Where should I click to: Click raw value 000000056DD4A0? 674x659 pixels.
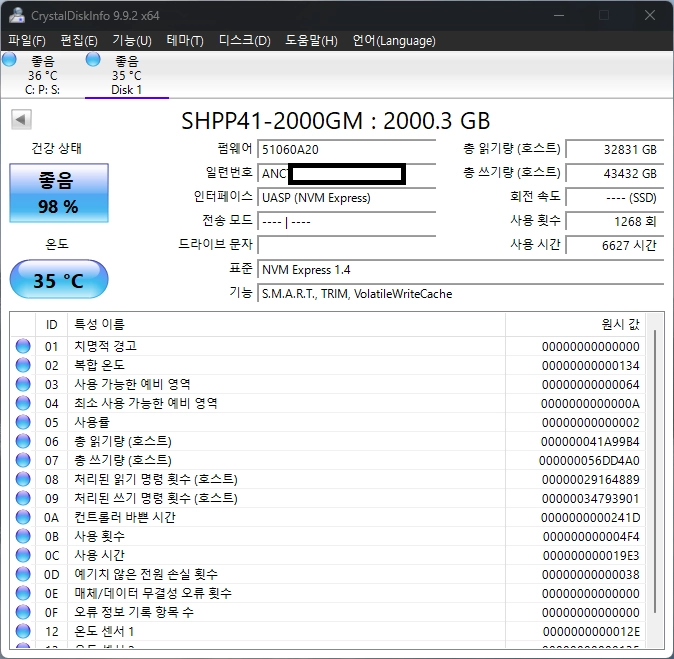click(x=589, y=460)
